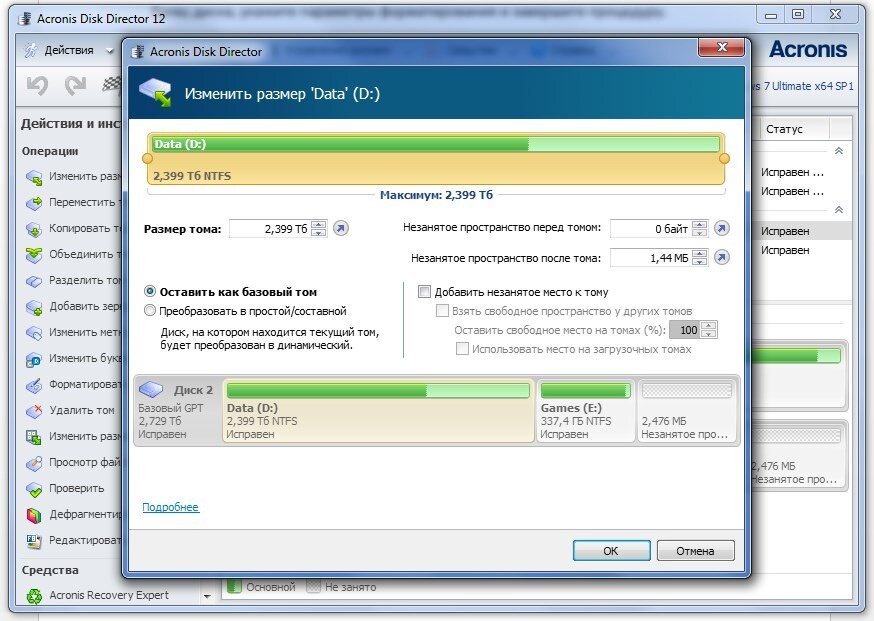874x621 pixels.
Task: Select 'Преобразовать в простой/составной' option
Action: [x=150, y=310]
